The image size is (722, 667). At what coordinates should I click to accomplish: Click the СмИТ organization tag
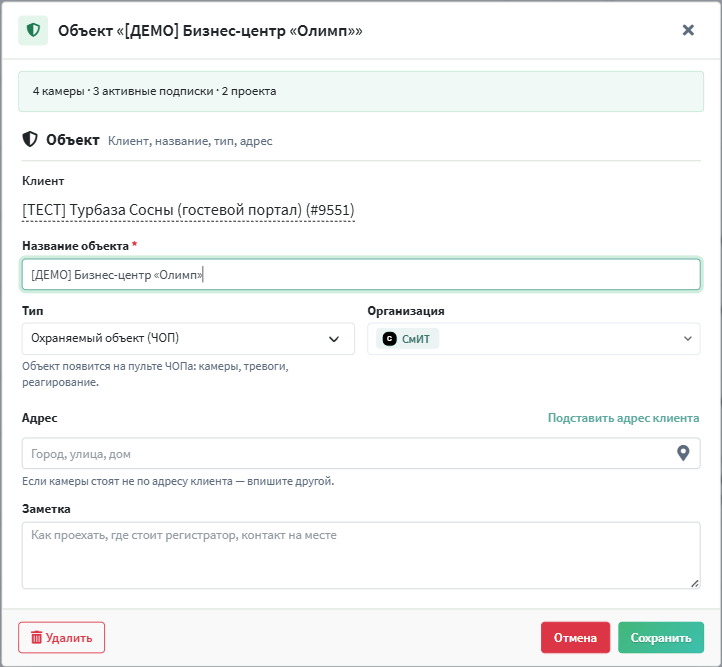tap(408, 339)
